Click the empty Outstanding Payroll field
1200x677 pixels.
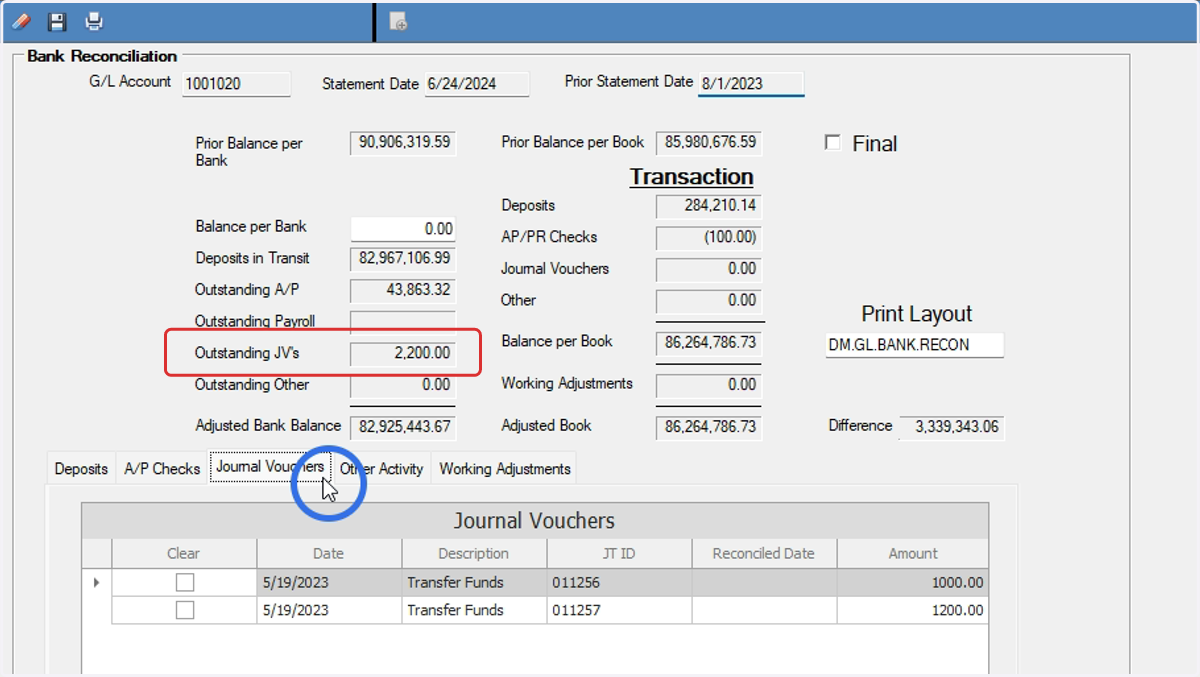[403, 321]
